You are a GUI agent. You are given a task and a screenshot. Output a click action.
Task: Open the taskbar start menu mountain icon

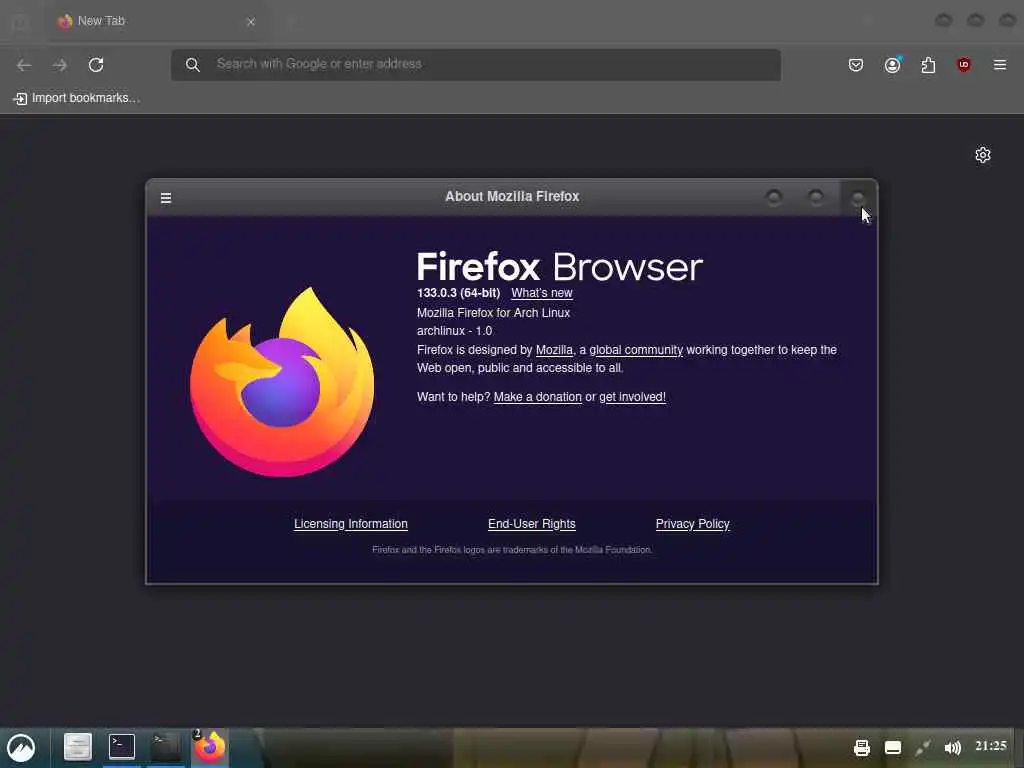click(x=21, y=748)
